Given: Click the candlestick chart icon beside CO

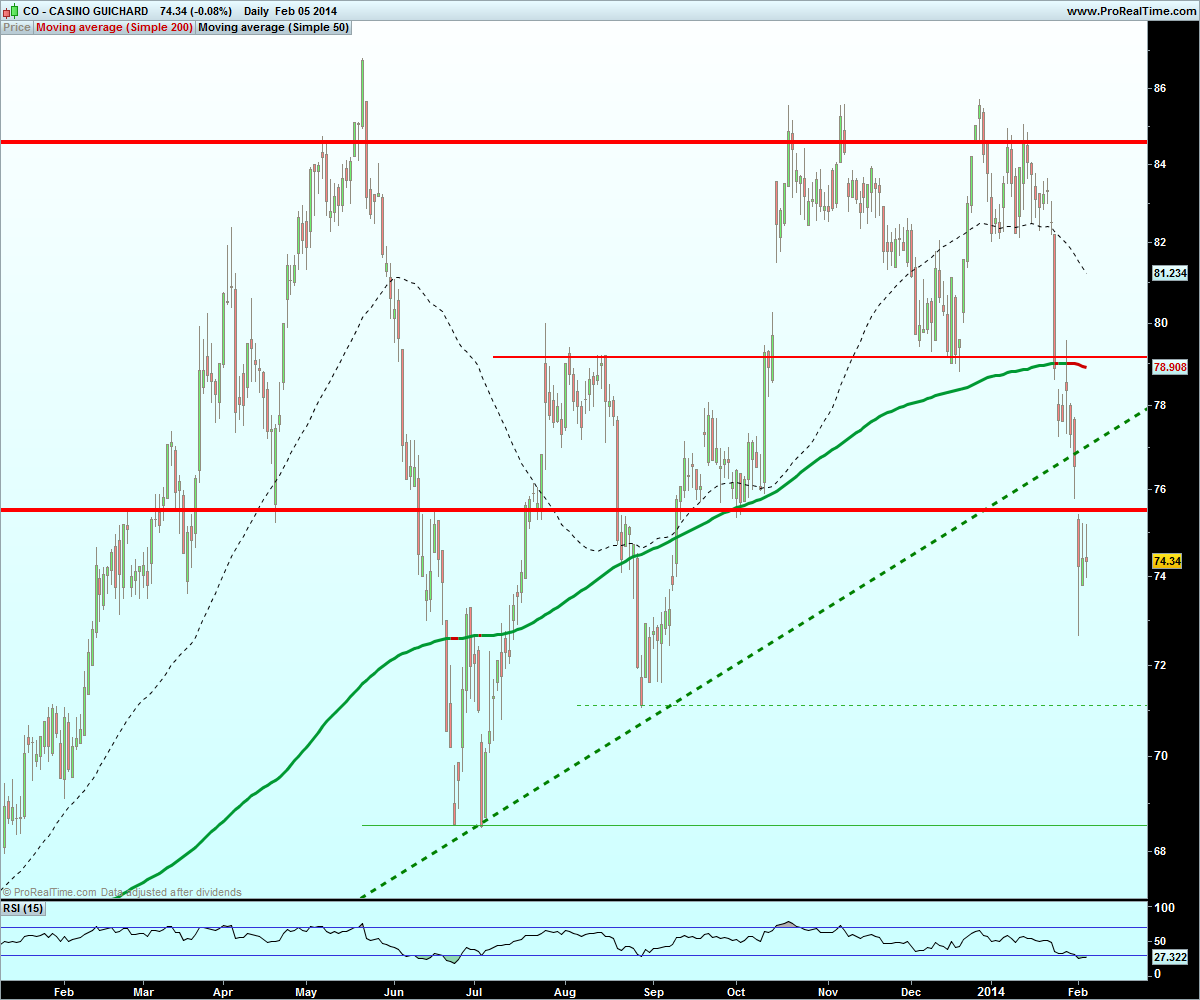Looking at the screenshot, I should coord(9,11).
